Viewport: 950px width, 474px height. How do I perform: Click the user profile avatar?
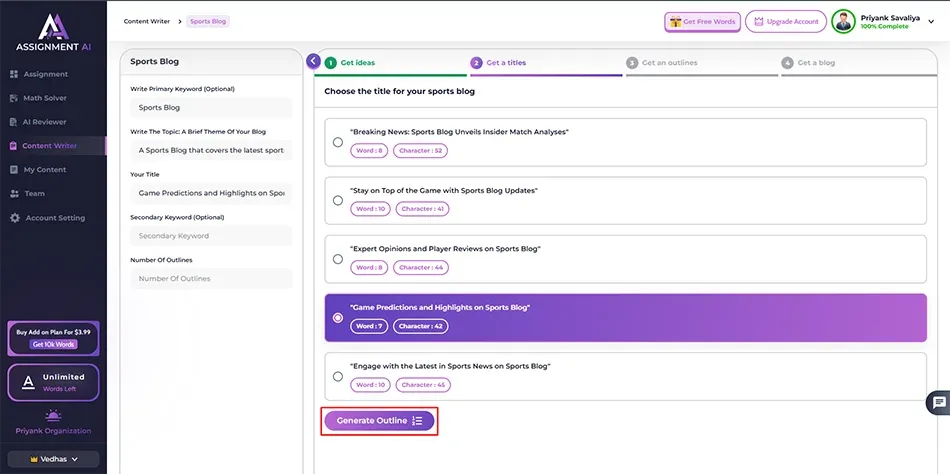click(844, 21)
